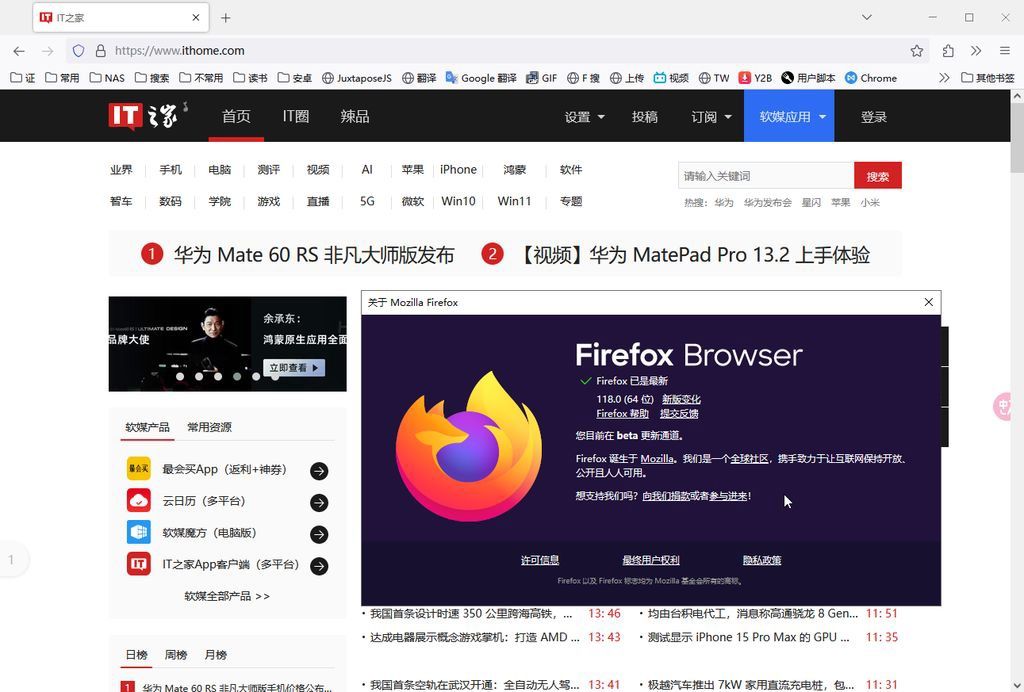Open the 许可信息 link
This screenshot has width=1024, height=692.
coord(540,560)
